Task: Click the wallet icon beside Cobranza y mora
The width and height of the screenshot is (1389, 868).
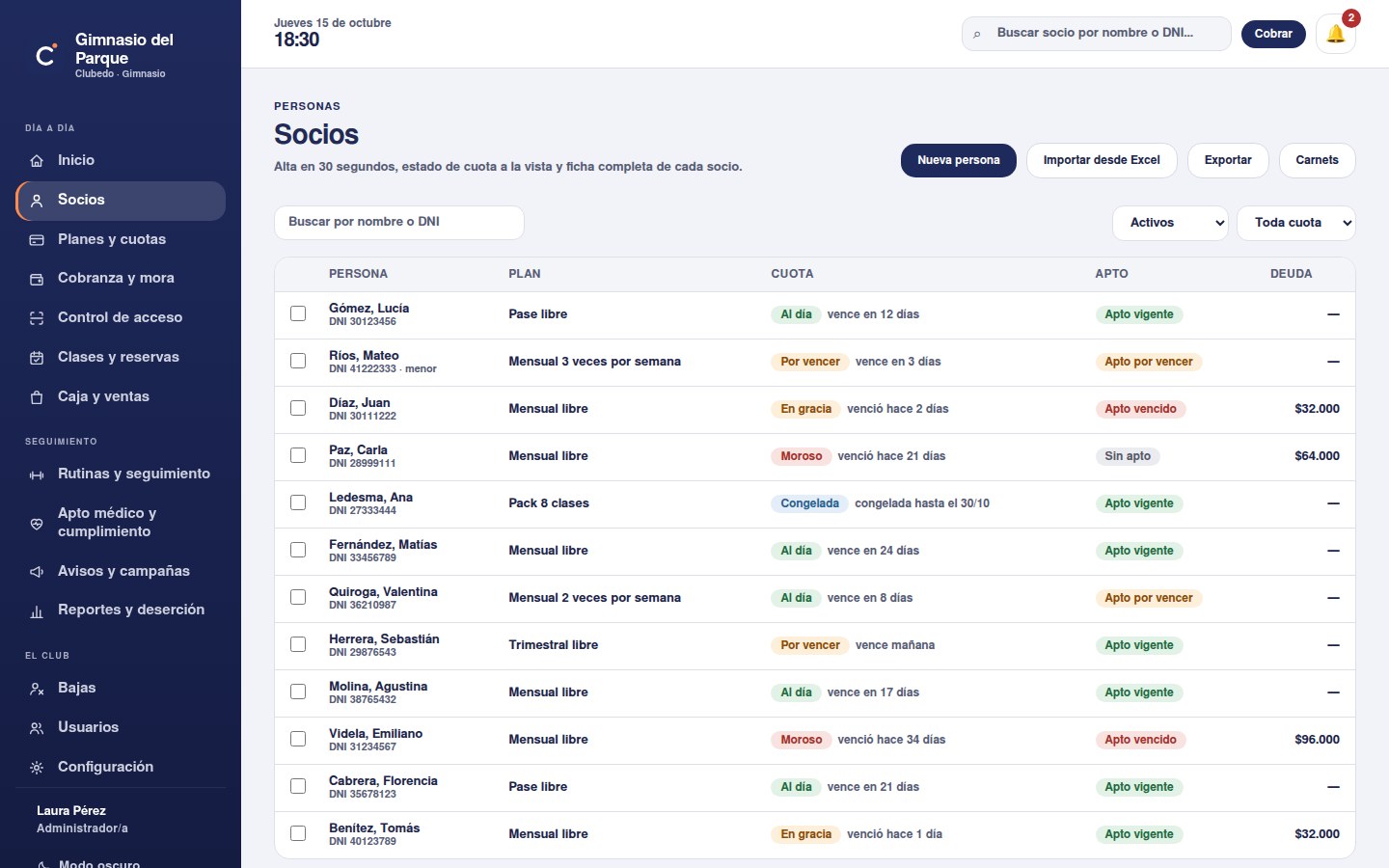Action: click(x=37, y=279)
